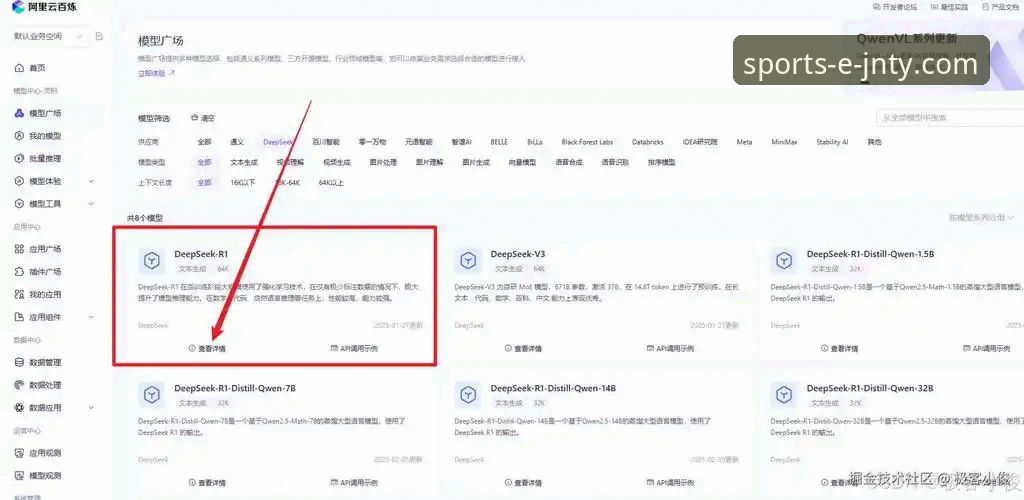Click 查看详情 on the DeepSeek-R1 card

[x=207, y=349]
